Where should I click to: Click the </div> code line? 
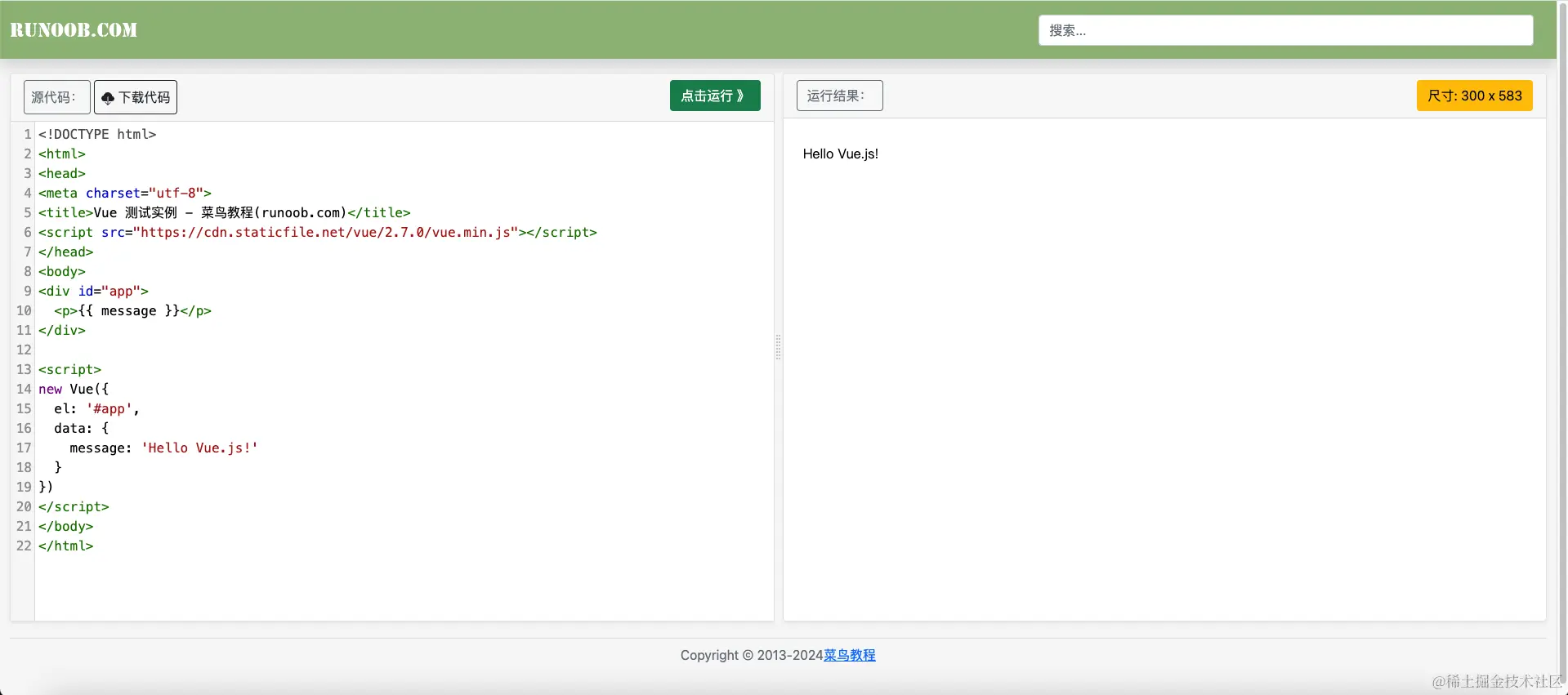click(62, 330)
